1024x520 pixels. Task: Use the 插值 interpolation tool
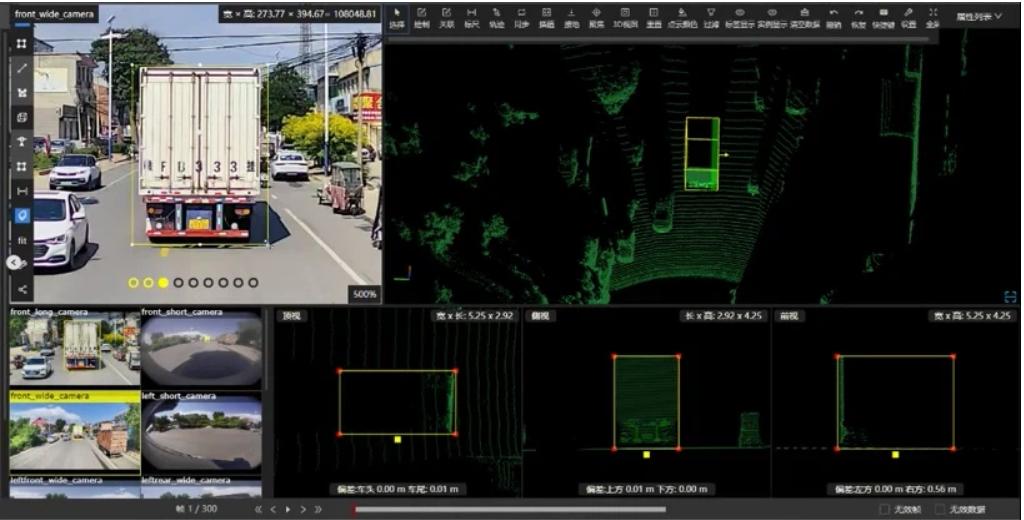point(547,18)
